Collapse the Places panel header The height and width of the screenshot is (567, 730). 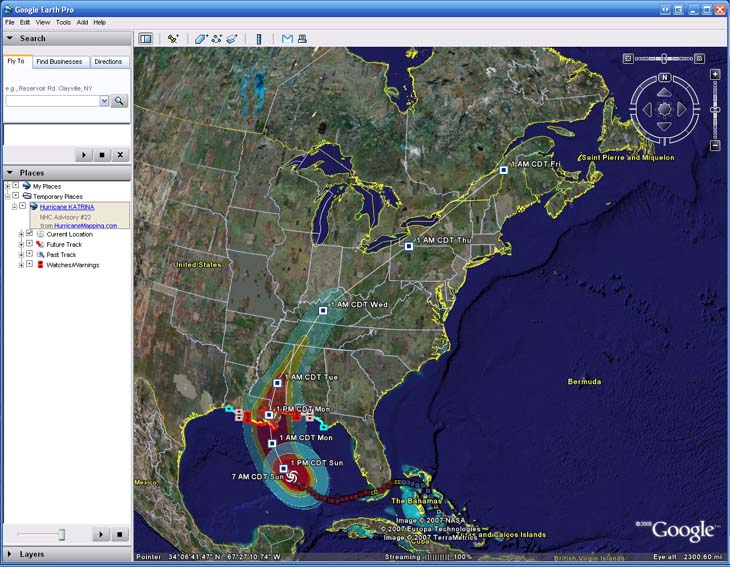[x=67, y=173]
